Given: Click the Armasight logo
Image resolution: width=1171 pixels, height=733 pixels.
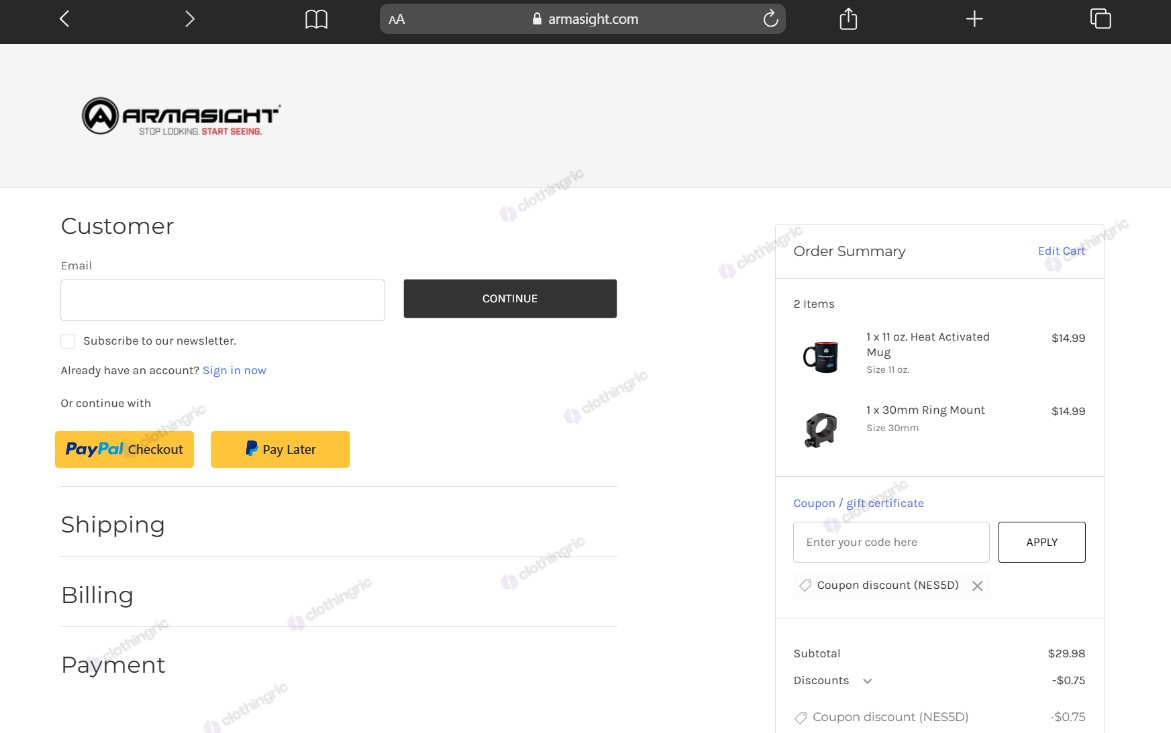Looking at the screenshot, I should pos(181,116).
